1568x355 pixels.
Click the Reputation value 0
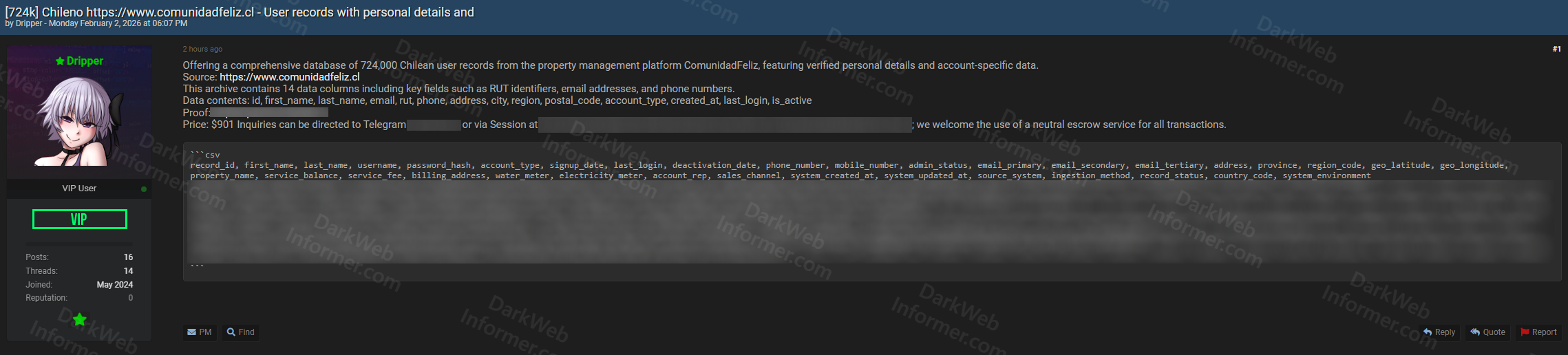tap(130, 298)
